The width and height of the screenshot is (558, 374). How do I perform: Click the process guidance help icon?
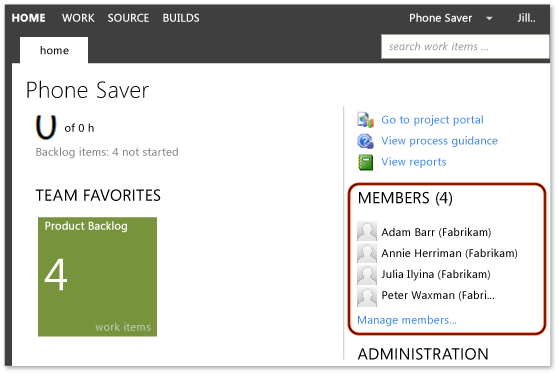pyautogui.click(x=365, y=141)
